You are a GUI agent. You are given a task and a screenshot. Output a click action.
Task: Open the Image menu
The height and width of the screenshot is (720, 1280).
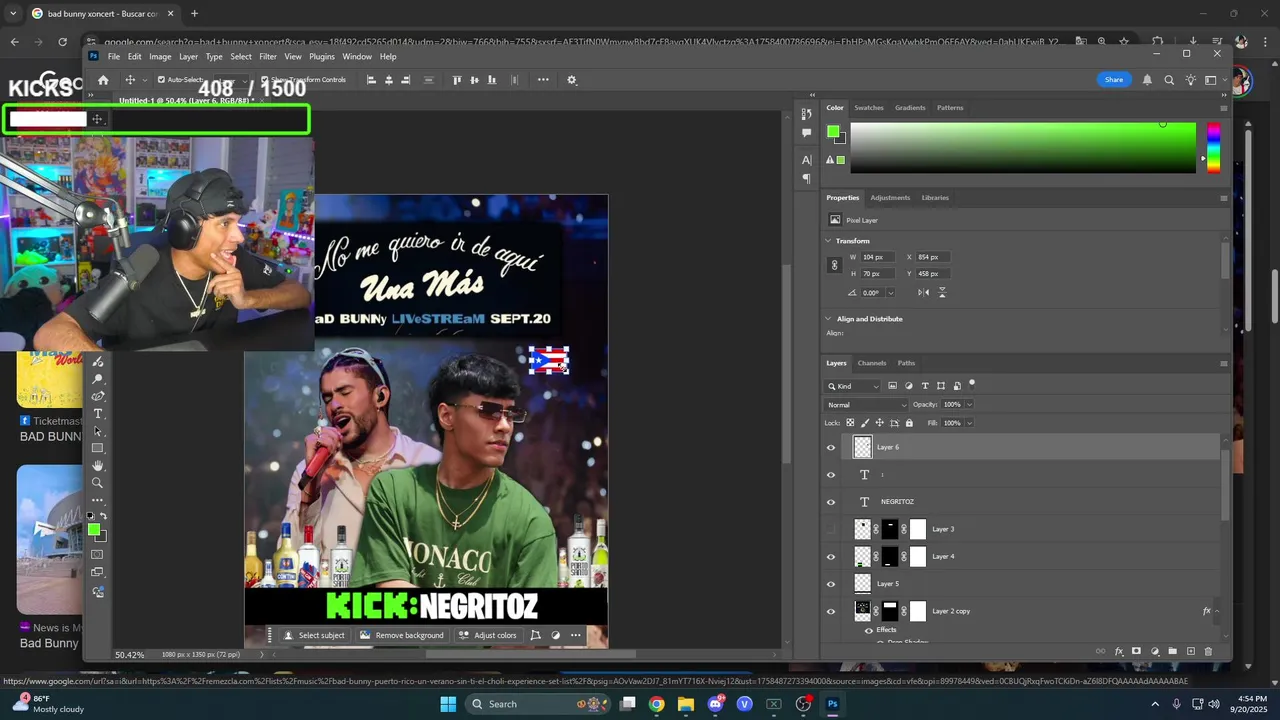(160, 57)
